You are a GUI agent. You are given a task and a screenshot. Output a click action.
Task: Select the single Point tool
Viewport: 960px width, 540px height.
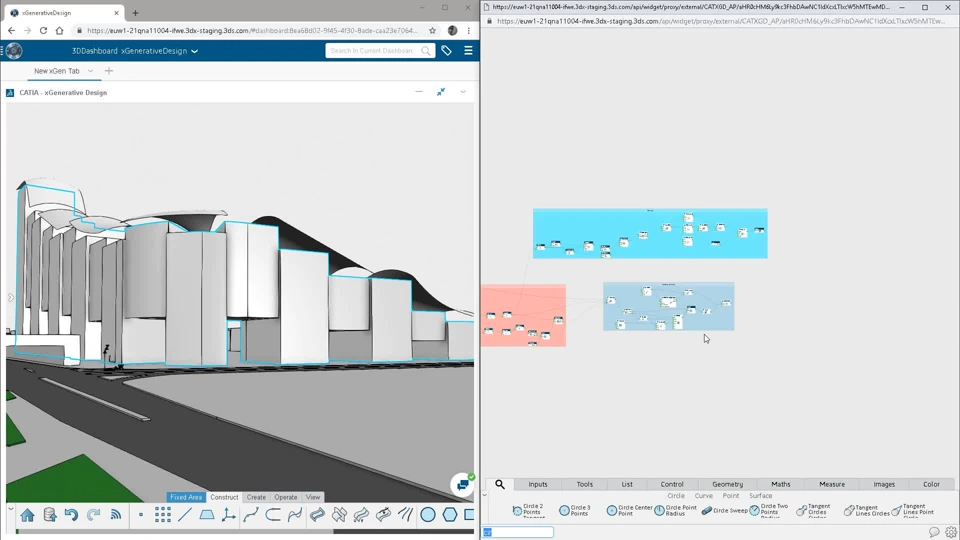tap(141, 515)
